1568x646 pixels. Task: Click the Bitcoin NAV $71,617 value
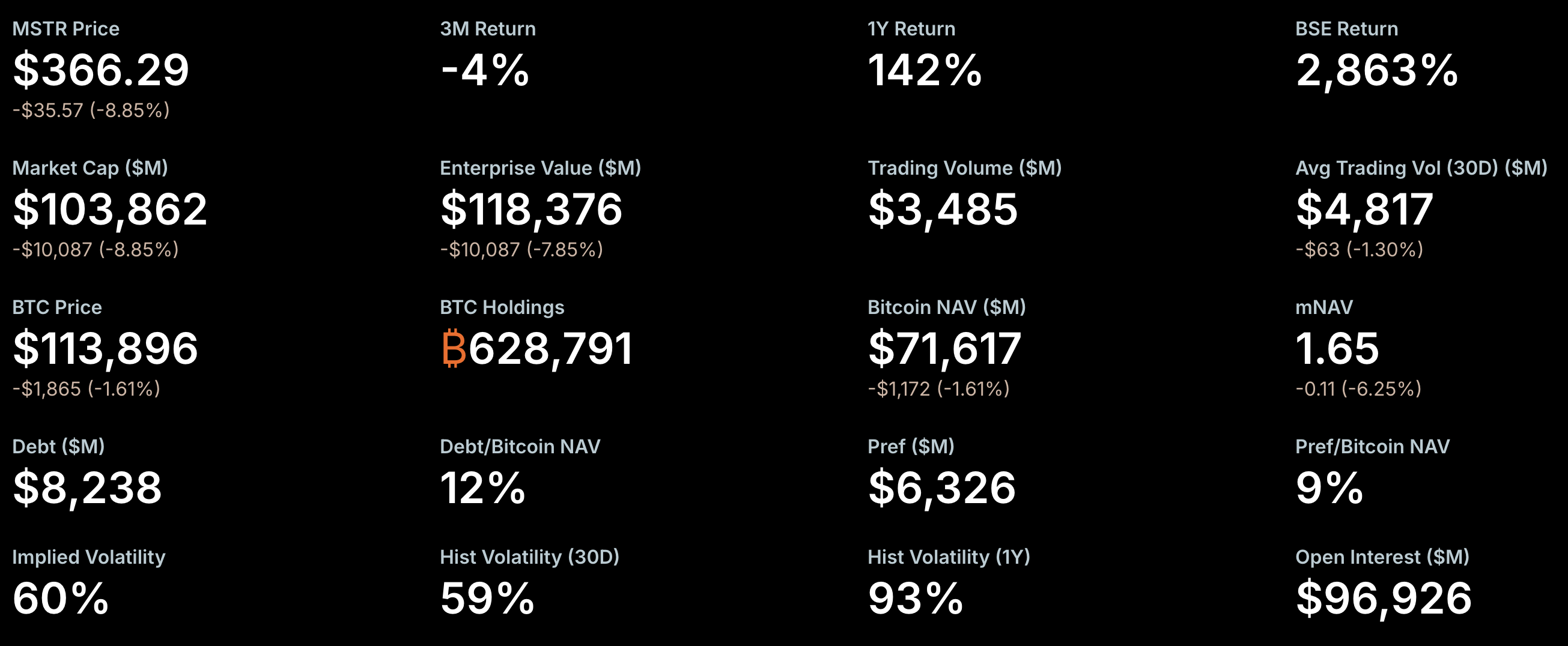click(x=944, y=349)
